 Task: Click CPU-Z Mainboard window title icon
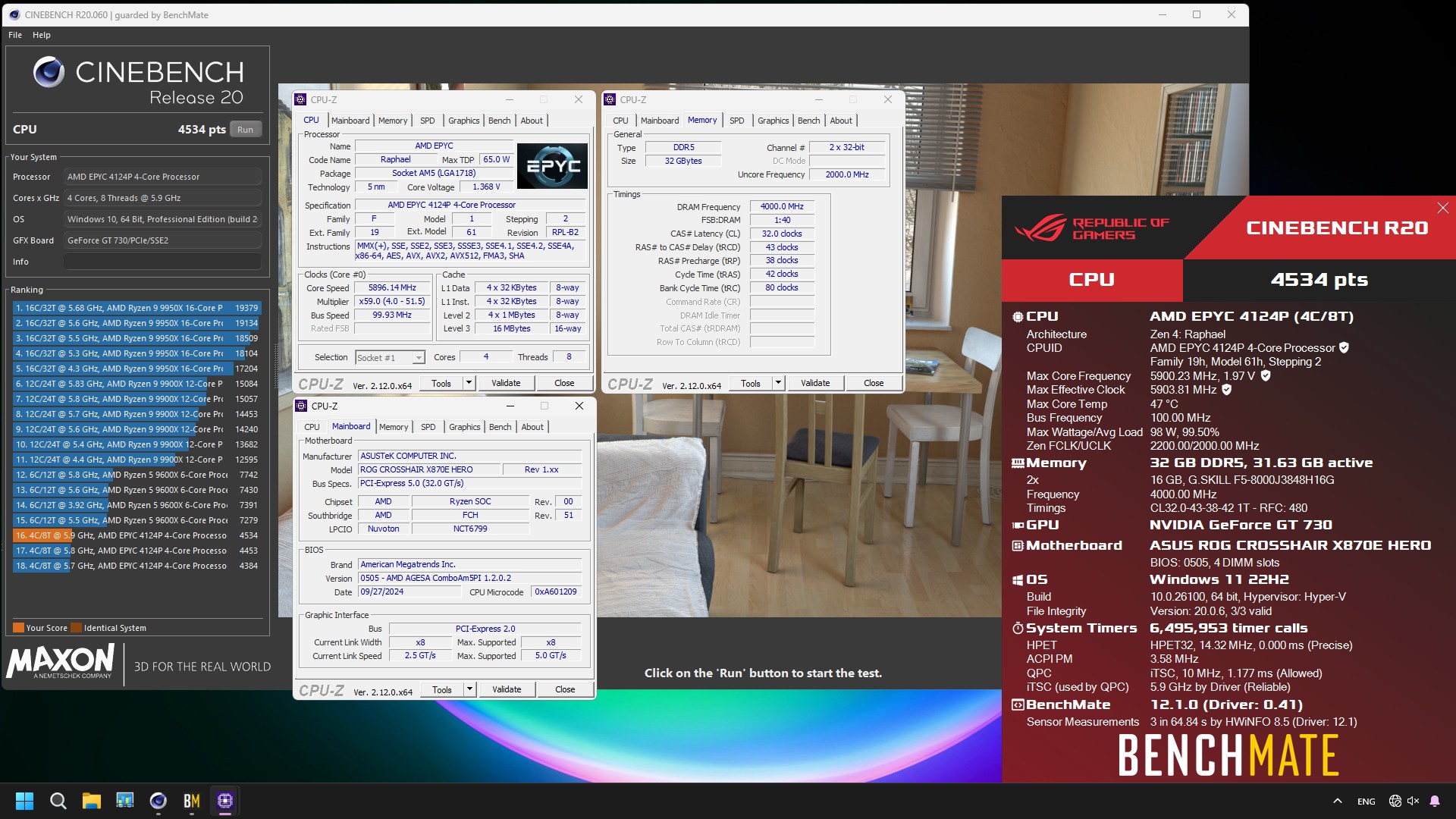(302, 406)
